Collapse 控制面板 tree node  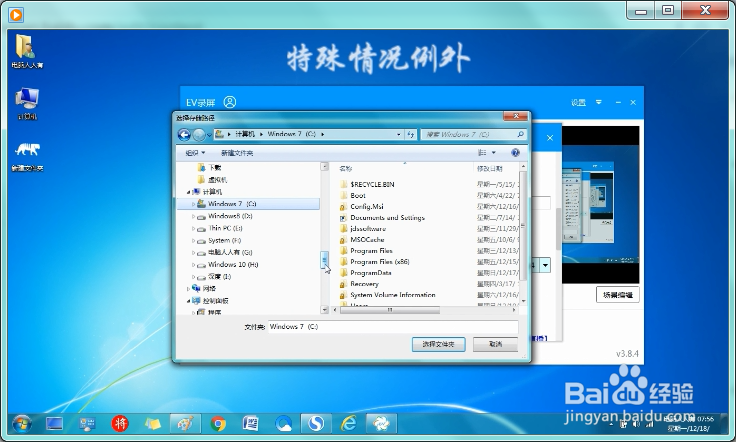[189, 301]
